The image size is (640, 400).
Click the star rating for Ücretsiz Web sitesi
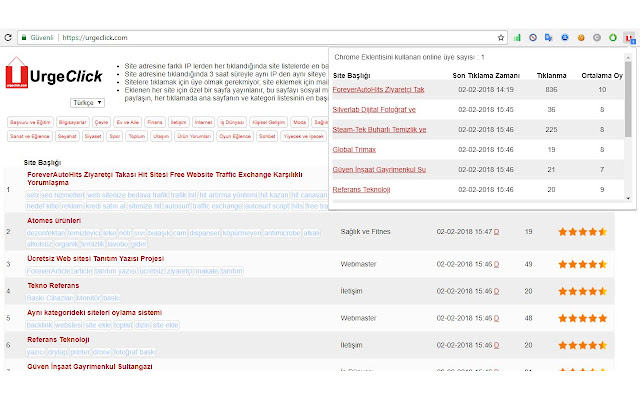(x=582, y=264)
